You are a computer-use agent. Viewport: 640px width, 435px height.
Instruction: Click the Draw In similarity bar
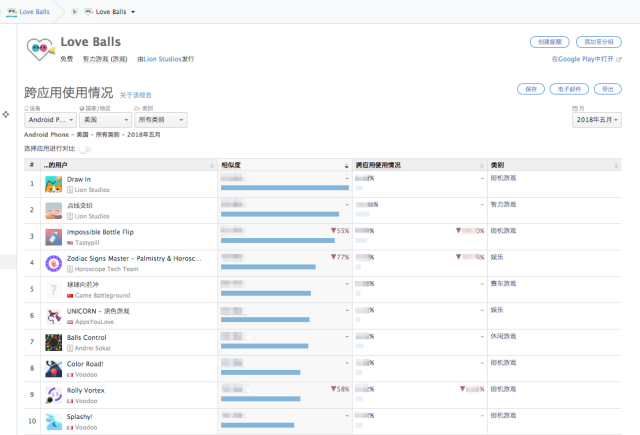point(285,188)
